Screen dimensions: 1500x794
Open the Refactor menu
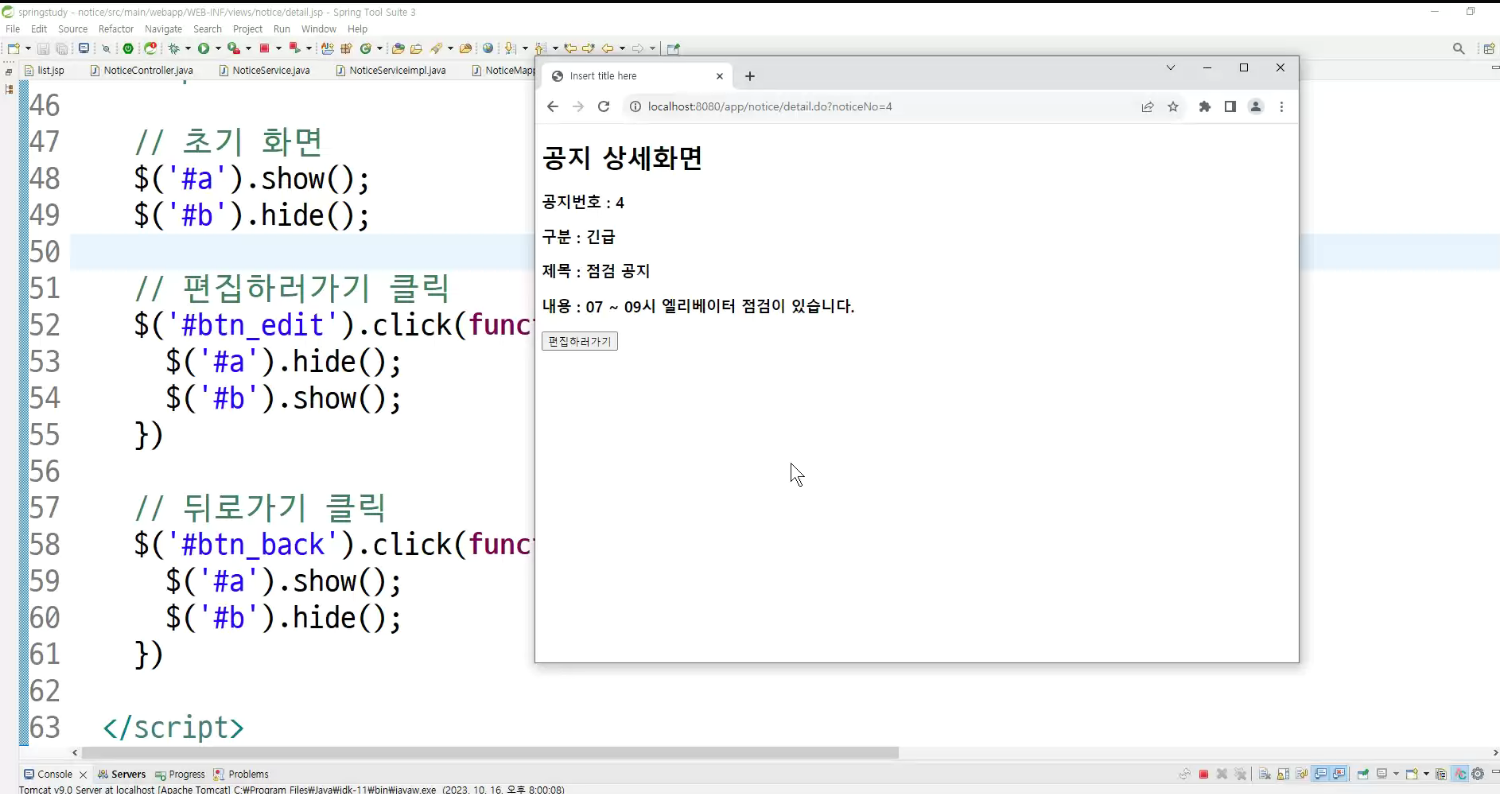point(116,29)
